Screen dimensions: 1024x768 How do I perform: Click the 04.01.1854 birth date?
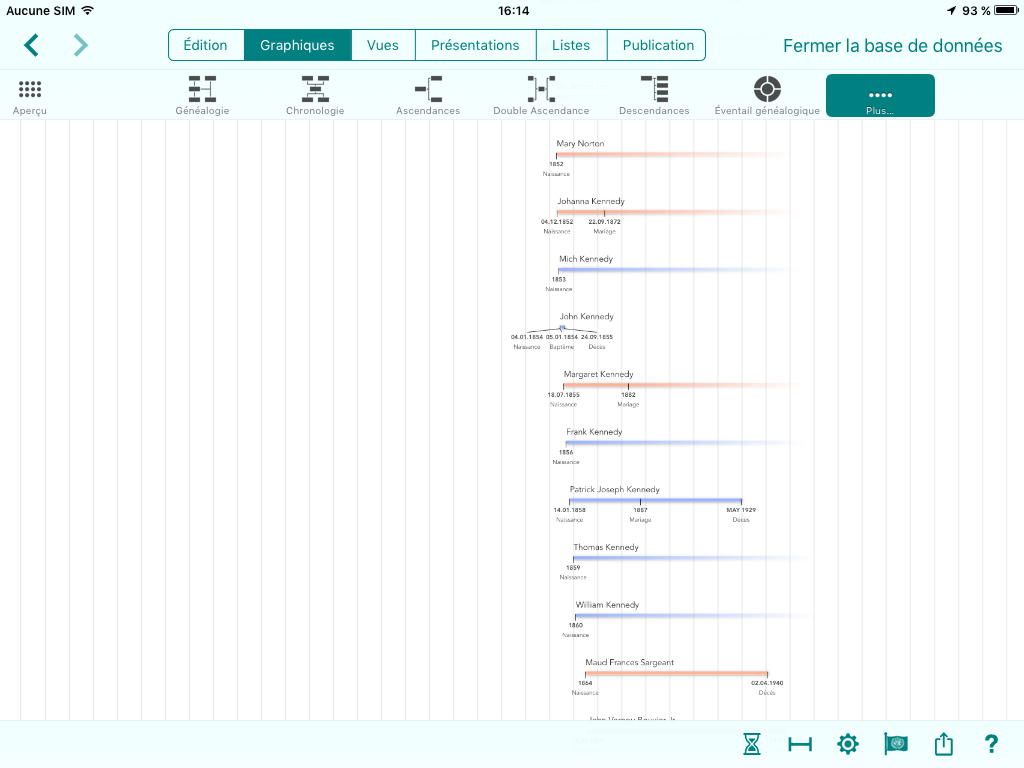click(x=526, y=337)
